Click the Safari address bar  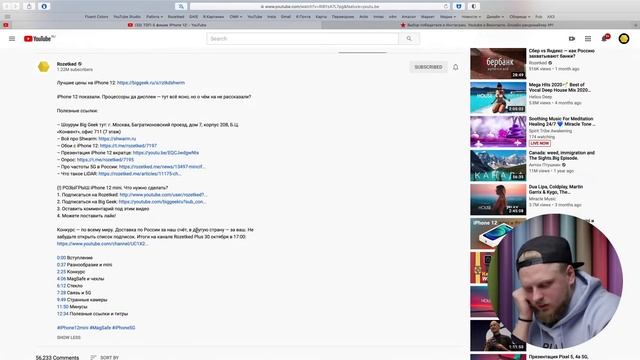(x=320, y=7)
